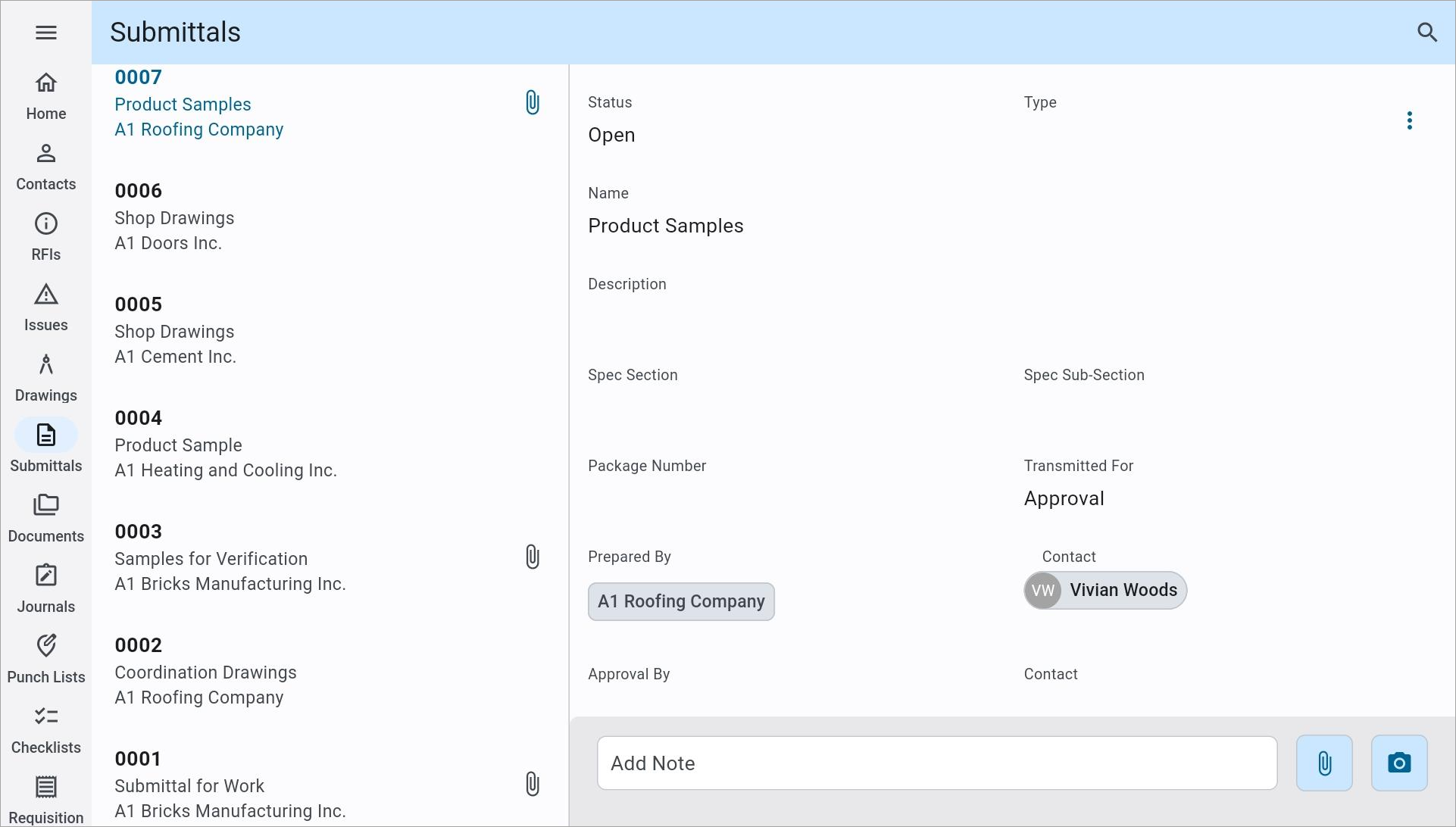Open attachment for submittal 0003
Screen dimensions: 1456x827
point(533,557)
